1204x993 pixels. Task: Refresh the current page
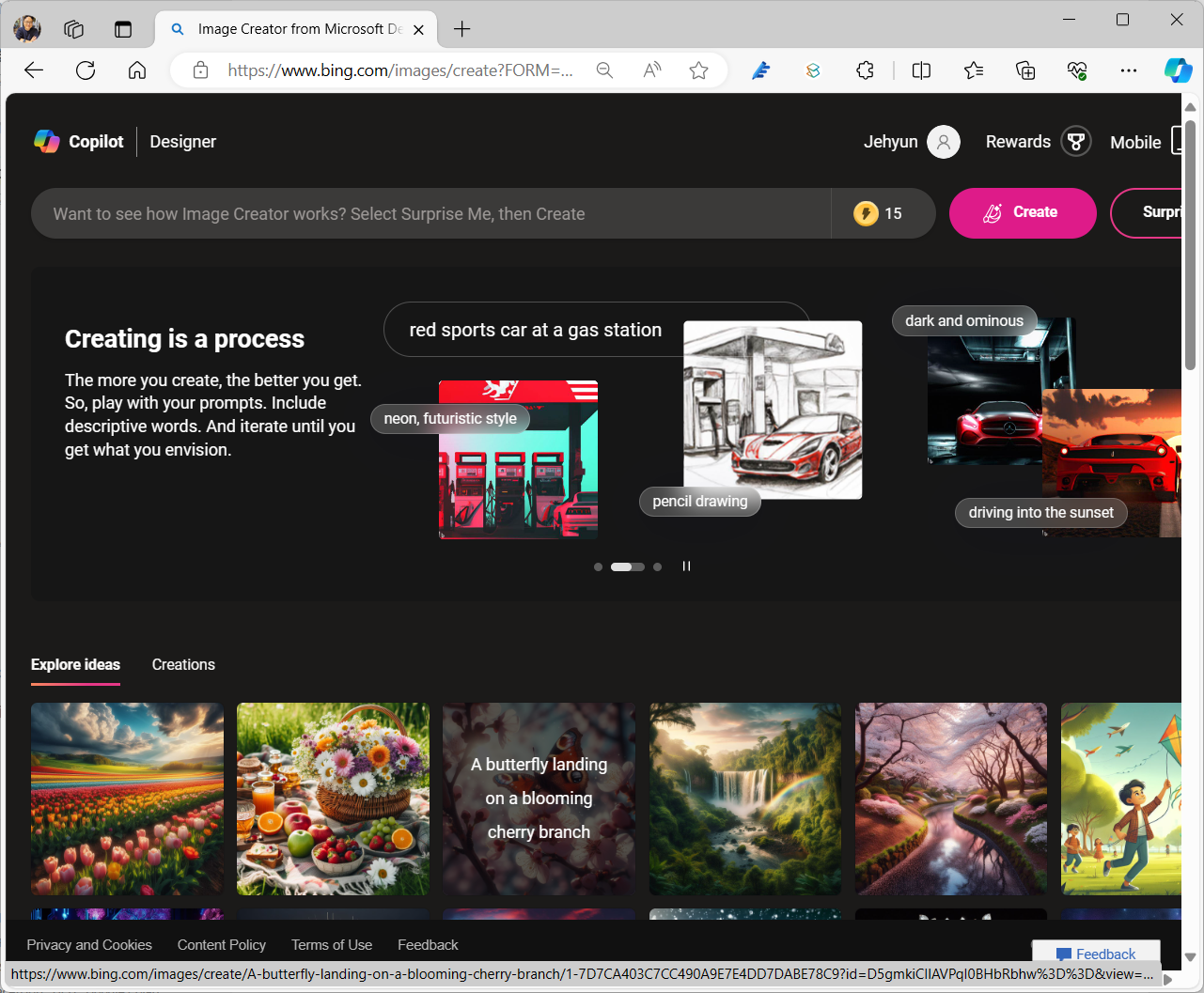(86, 70)
